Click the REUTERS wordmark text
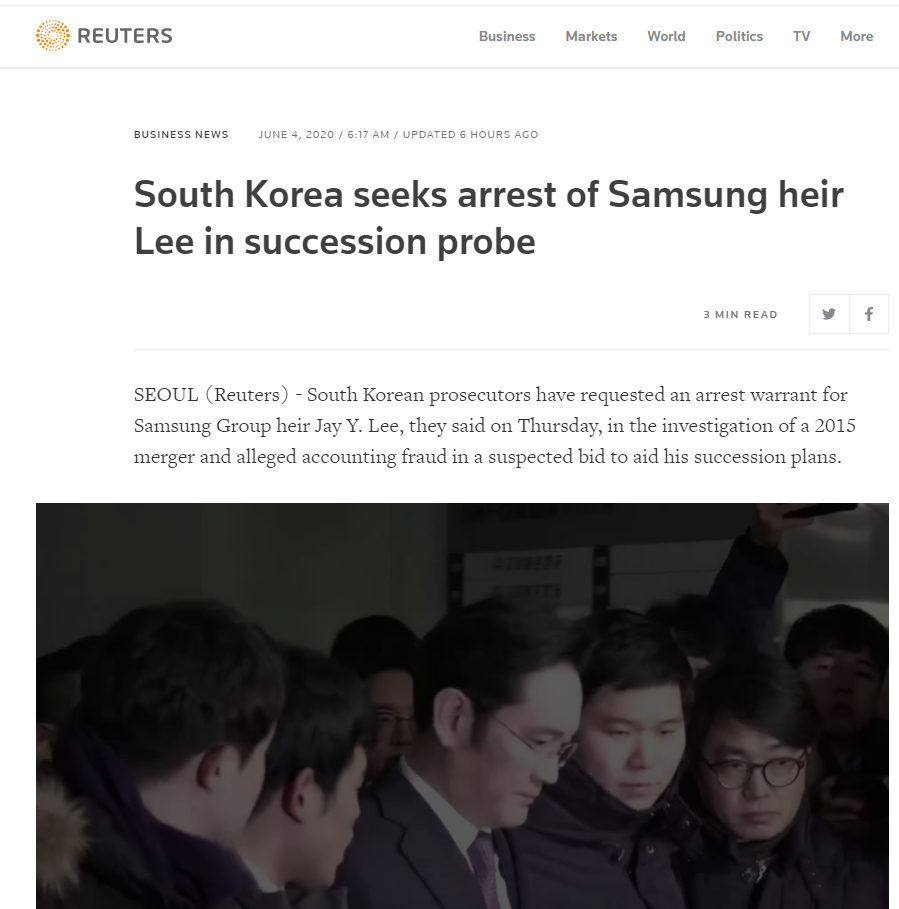The width and height of the screenshot is (899, 909). (125, 36)
